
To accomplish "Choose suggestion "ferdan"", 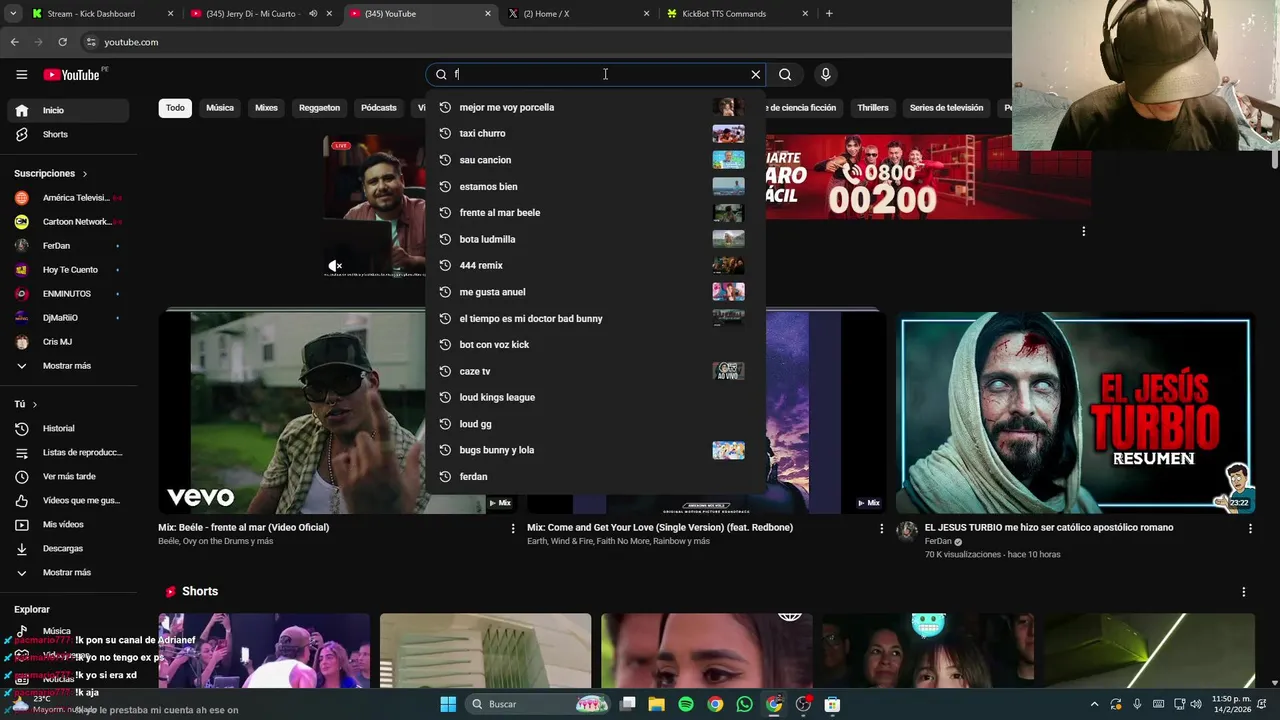I will 595,477.
